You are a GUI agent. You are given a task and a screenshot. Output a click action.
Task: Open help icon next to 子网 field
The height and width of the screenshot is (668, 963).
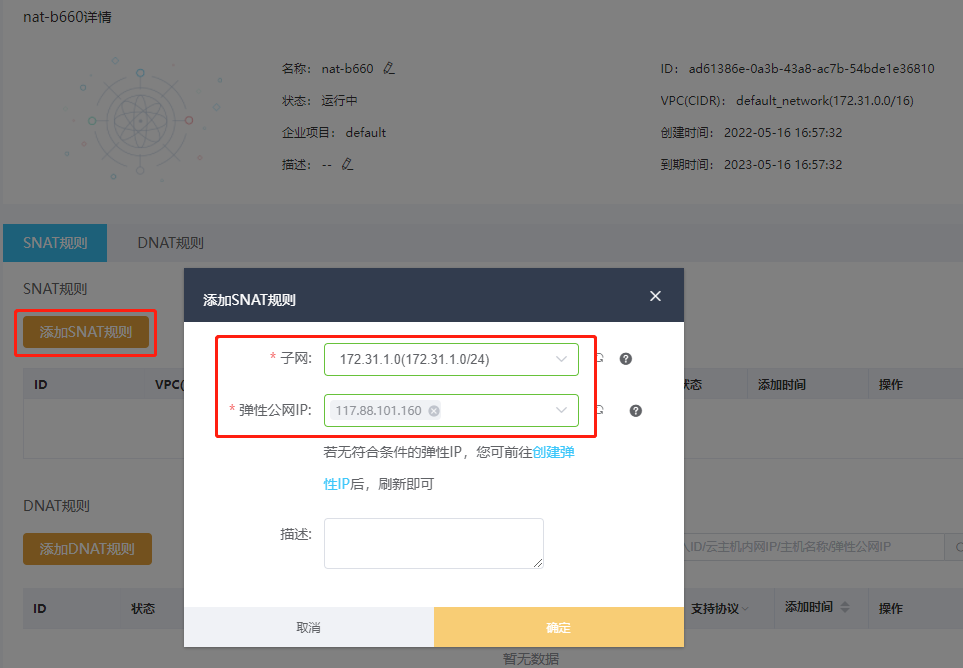(x=625, y=359)
